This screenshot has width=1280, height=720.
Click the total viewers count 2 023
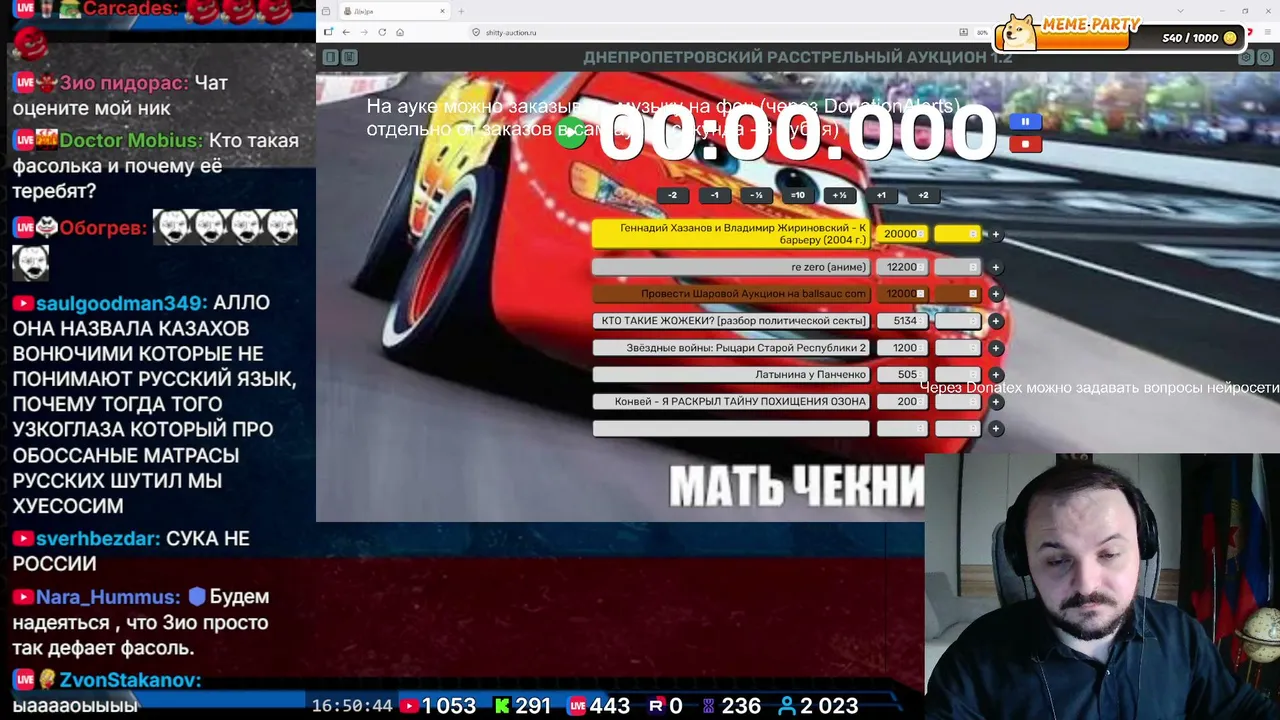pyautogui.click(x=829, y=706)
